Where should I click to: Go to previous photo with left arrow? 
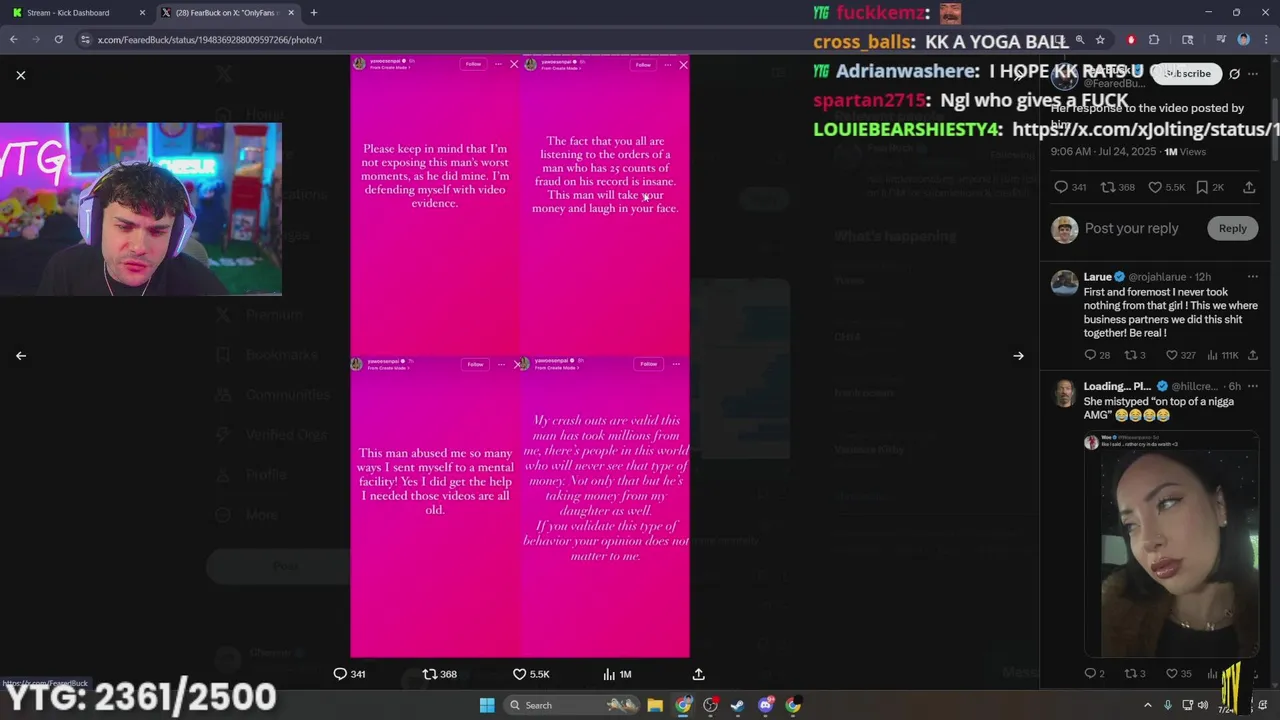click(21, 355)
